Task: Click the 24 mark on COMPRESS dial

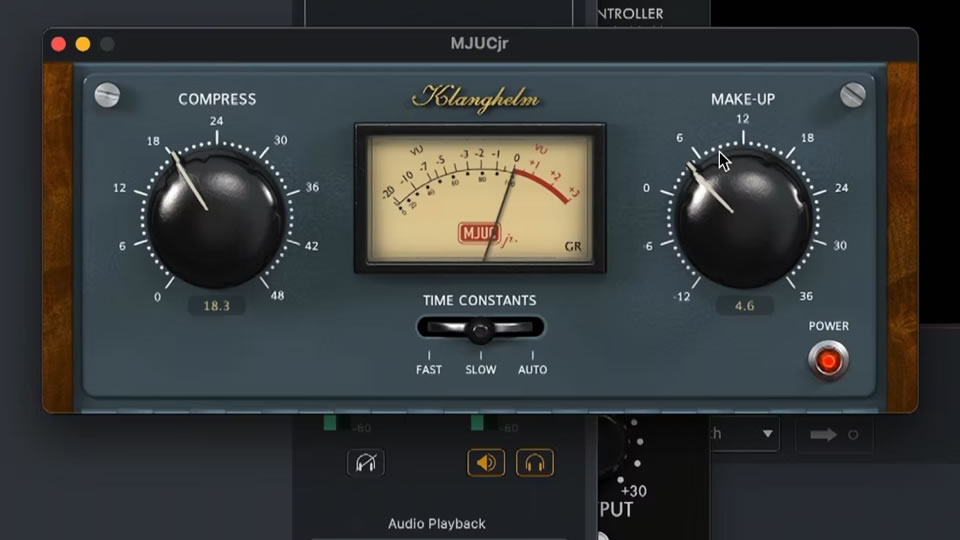Action: coord(216,121)
